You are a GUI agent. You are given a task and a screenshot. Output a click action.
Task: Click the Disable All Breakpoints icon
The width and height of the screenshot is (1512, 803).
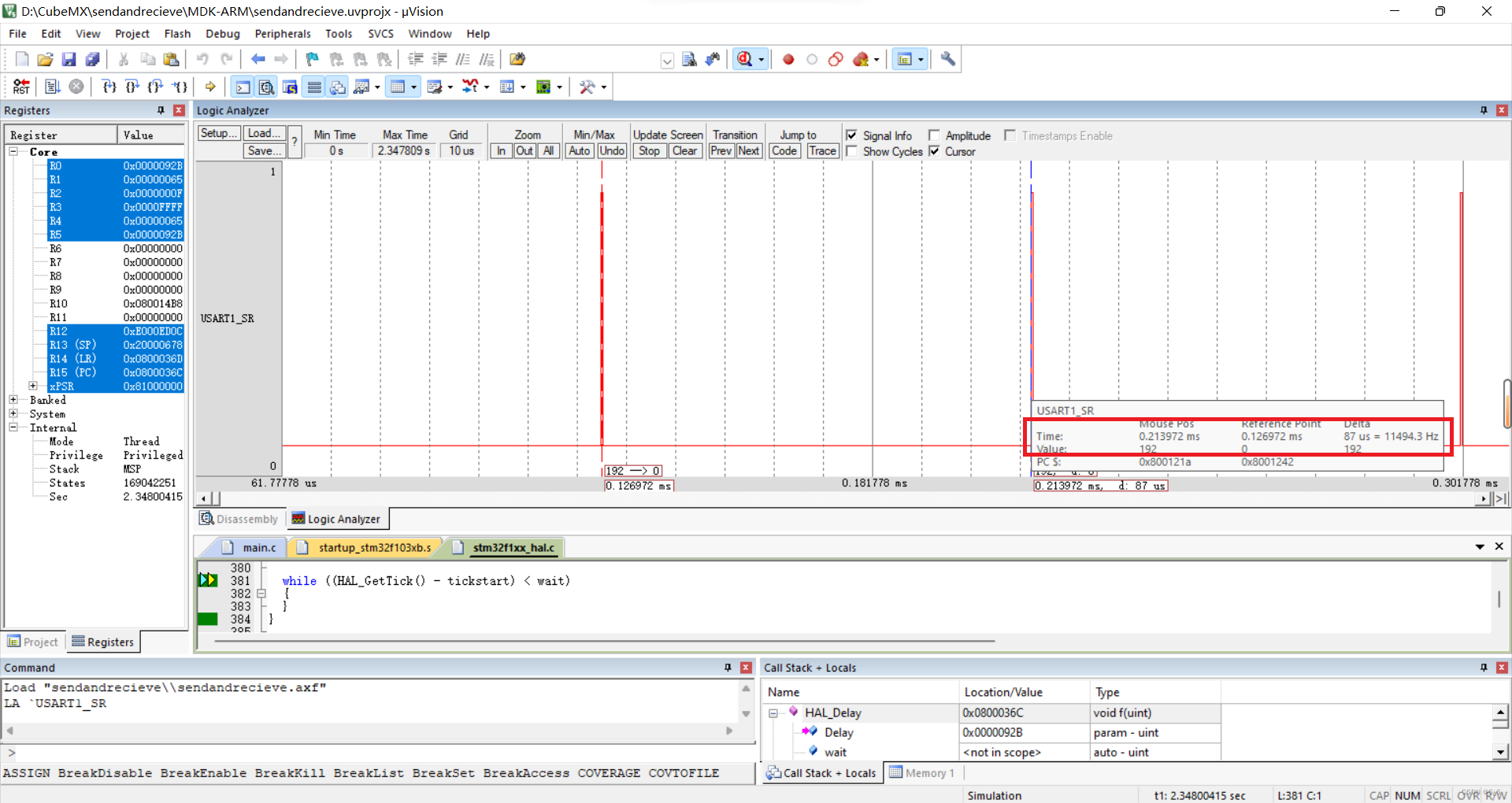pos(836,59)
